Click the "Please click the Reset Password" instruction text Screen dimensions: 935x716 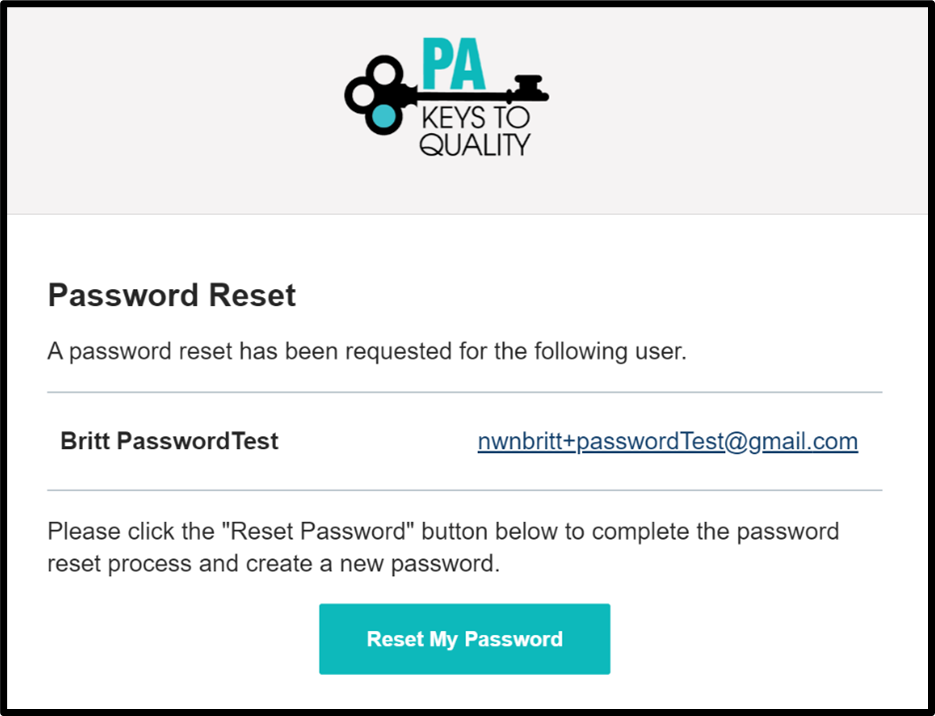pos(443,547)
